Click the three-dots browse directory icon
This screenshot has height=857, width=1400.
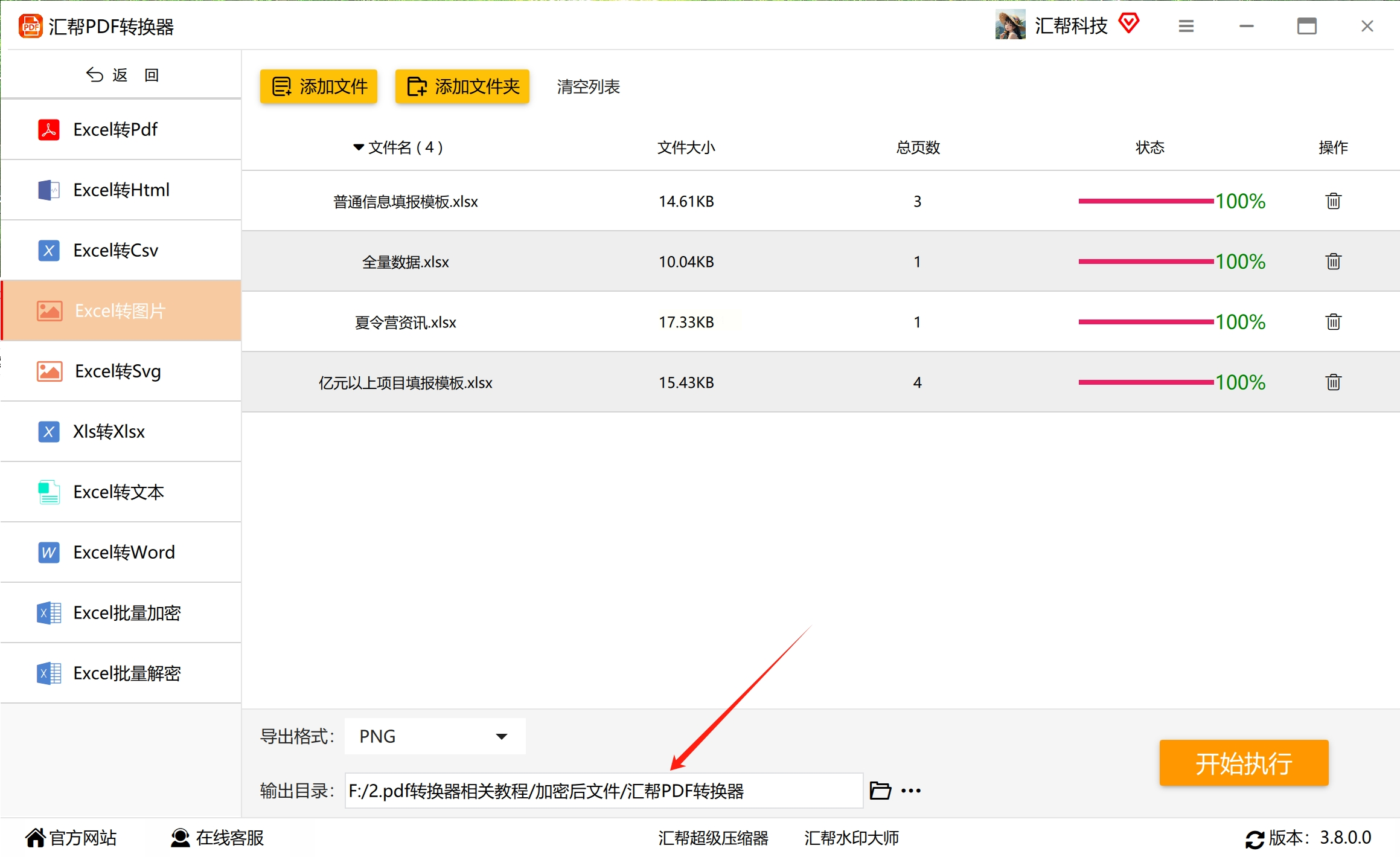(911, 791)
